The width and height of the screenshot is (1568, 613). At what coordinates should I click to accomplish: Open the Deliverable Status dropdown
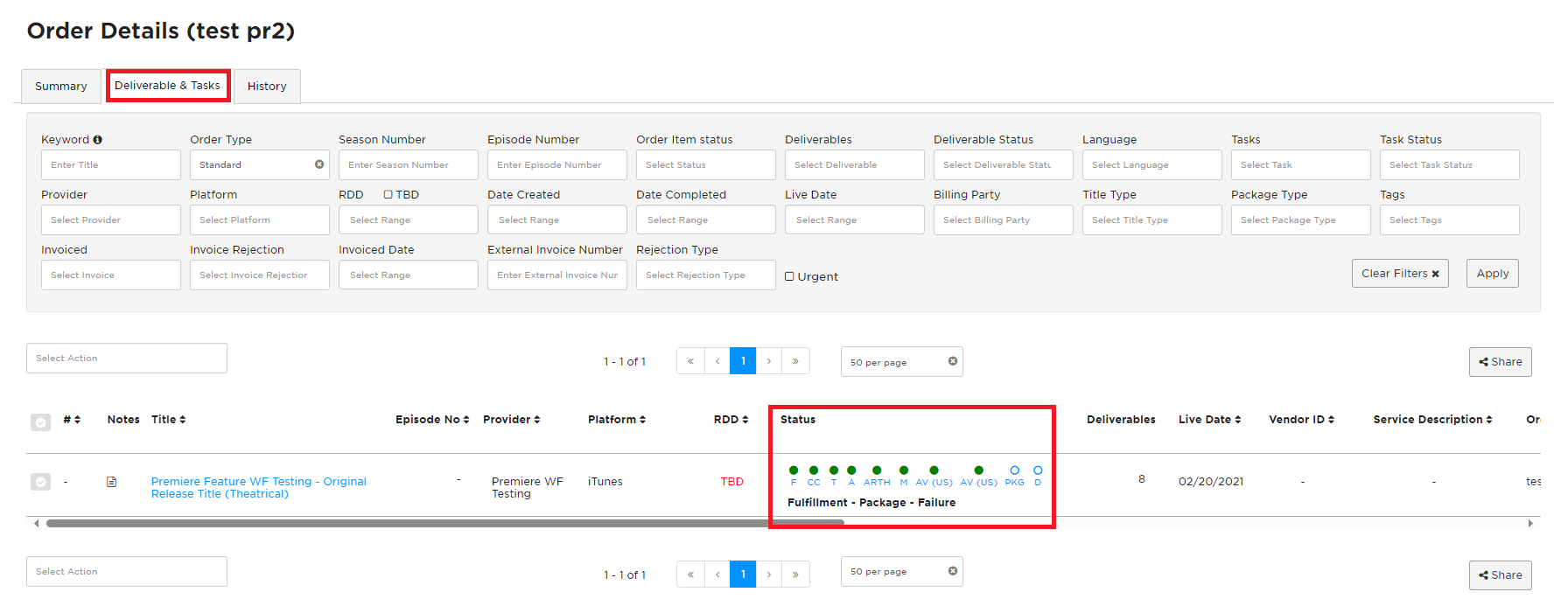[x=1003, y=164]
